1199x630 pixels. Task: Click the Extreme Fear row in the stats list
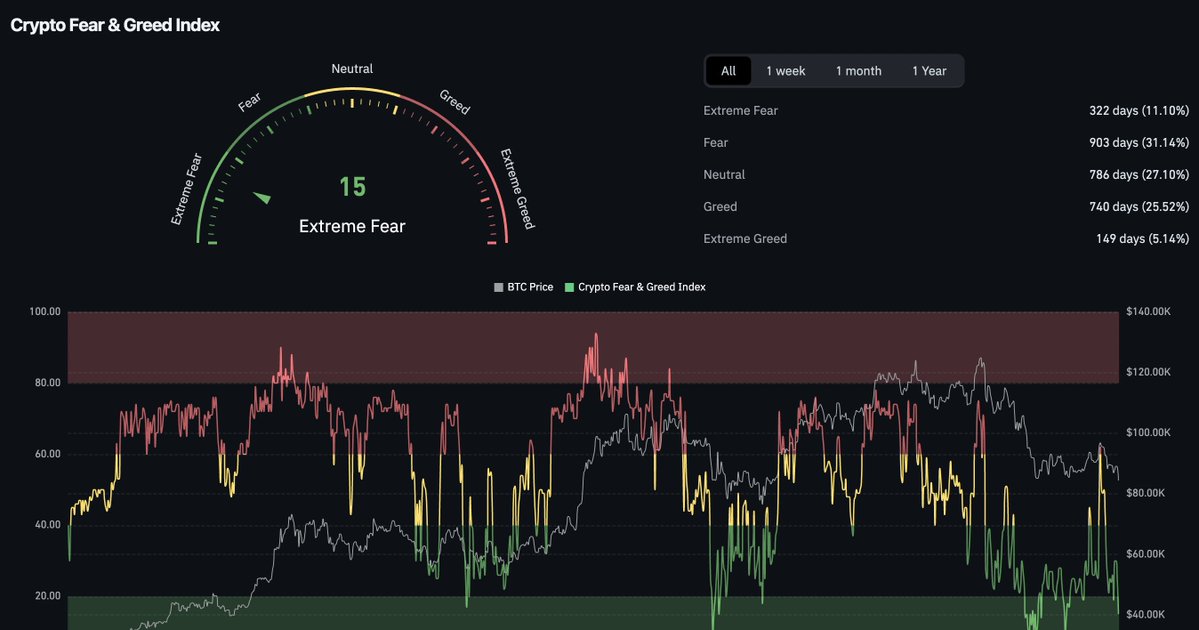tap(946, 111)
